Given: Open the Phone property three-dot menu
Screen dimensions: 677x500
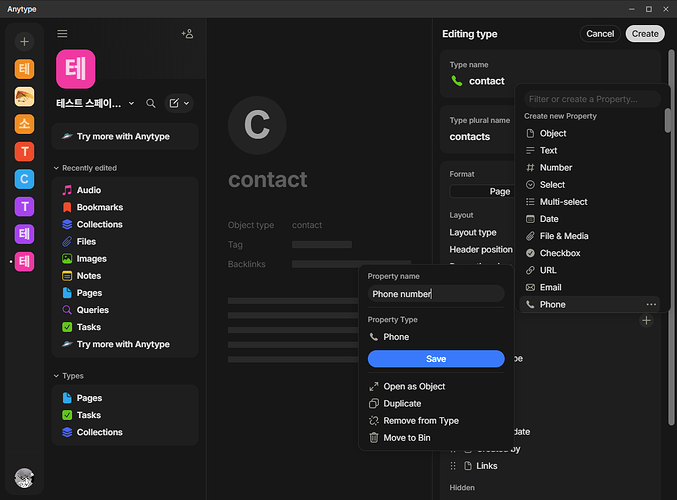Looking at the screenshot, I should coord(651,304).
